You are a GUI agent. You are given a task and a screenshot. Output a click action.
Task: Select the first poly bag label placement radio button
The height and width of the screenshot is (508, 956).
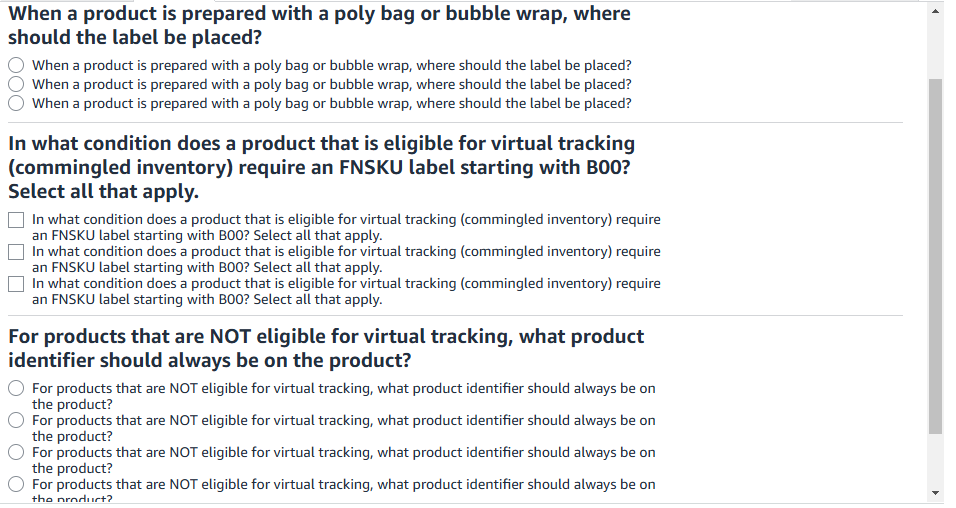pyautogui.click(x=16, y=65)
